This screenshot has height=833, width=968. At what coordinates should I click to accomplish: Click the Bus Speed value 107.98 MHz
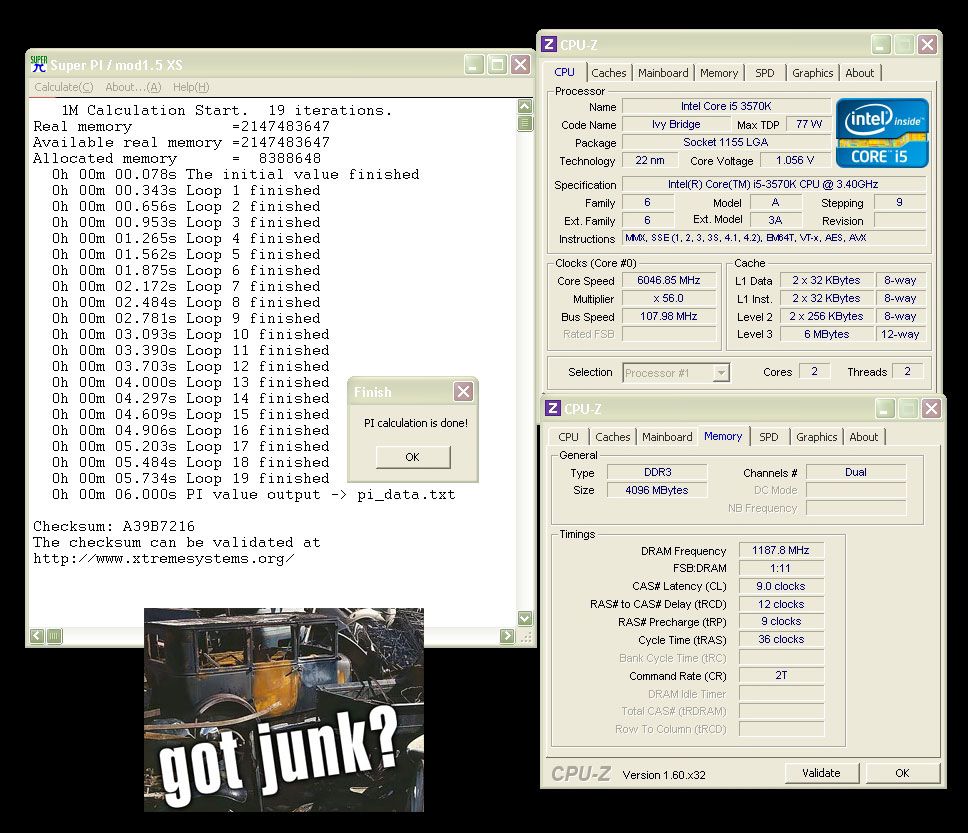pos(669,316)
